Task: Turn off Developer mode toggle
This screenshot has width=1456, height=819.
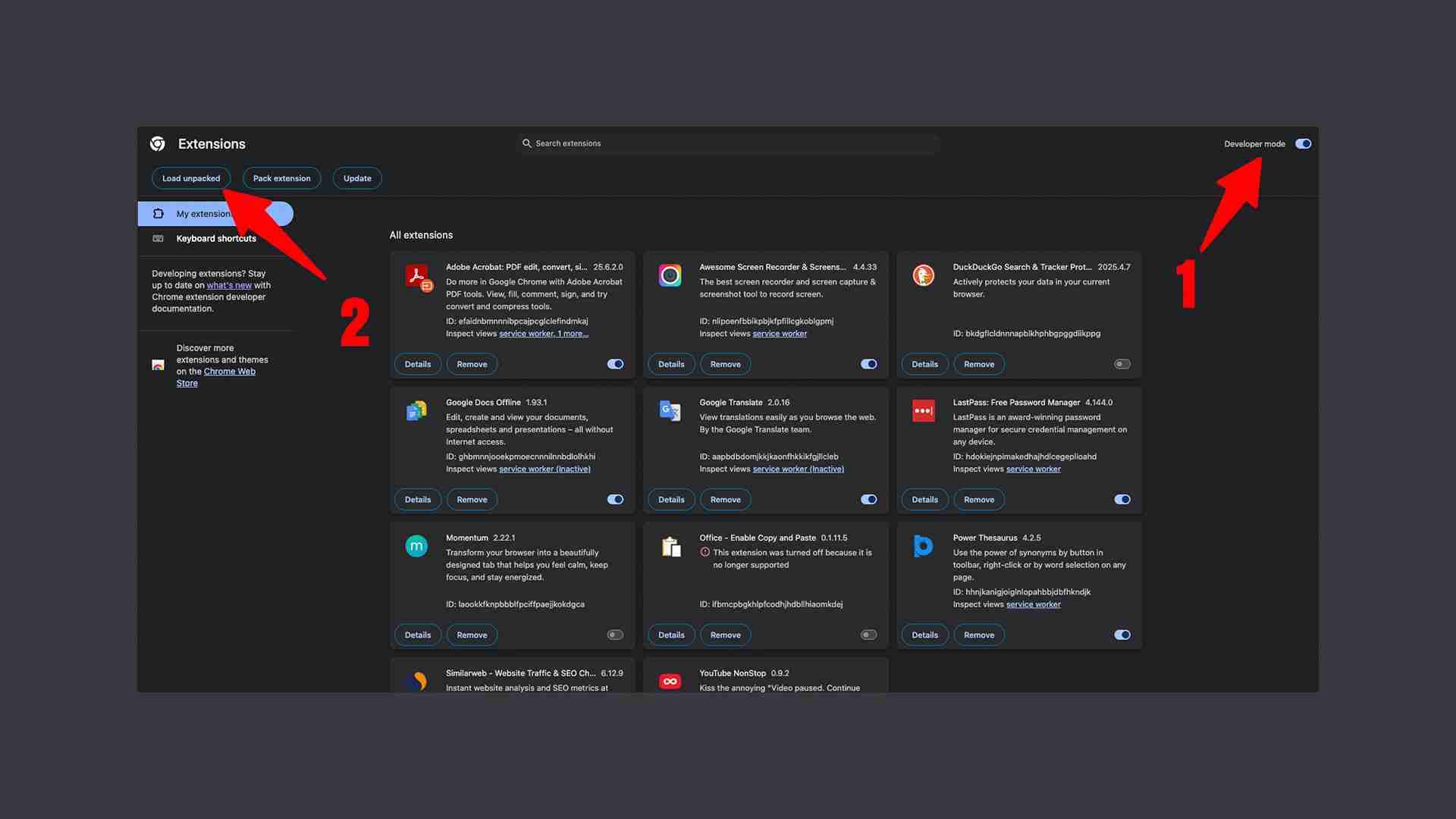Action: [x=1304, y=144]
